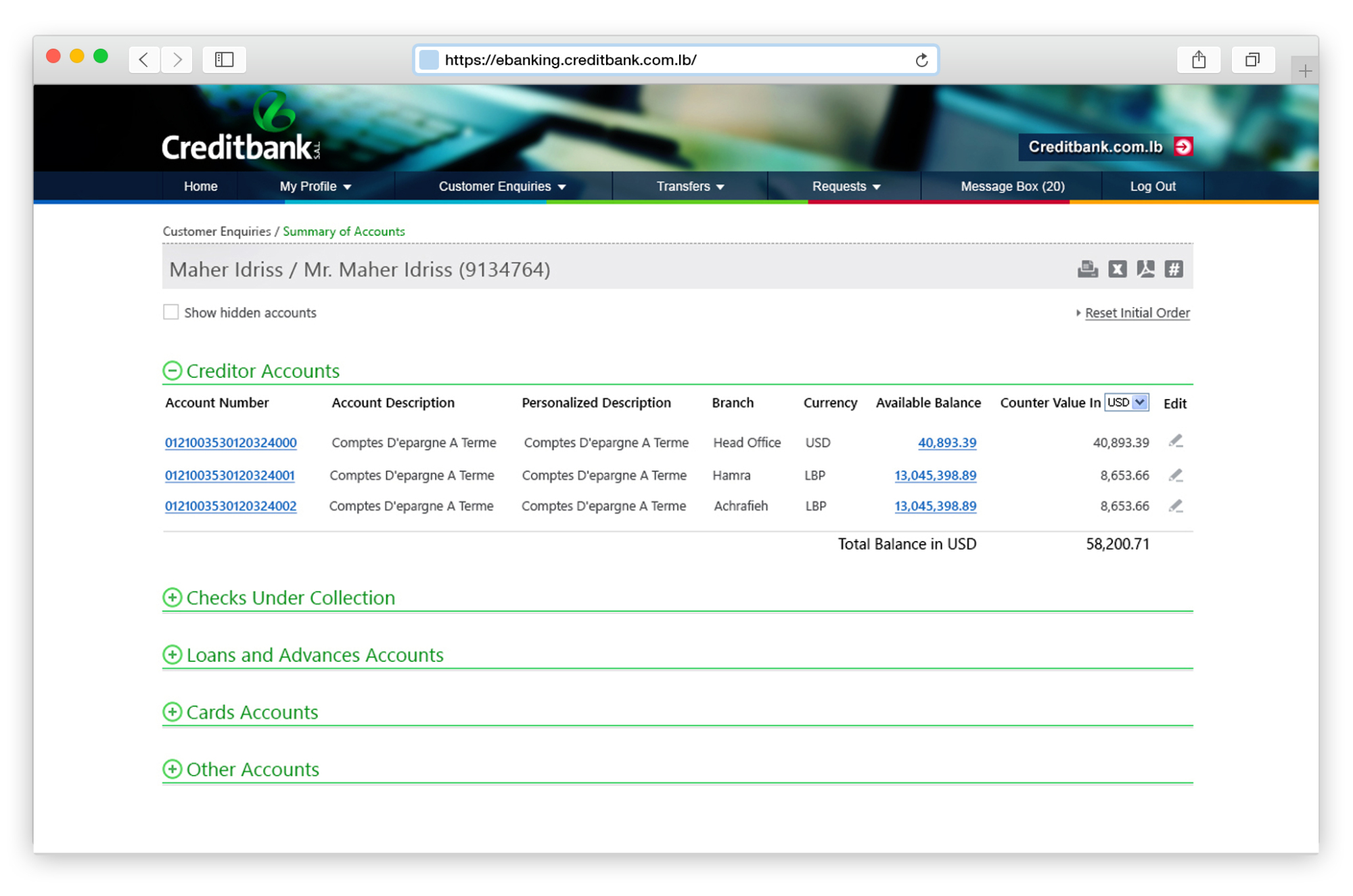1353x896 pixels.
Task: Open the Customer Enquiries dropdown menu
Action: 502,186
